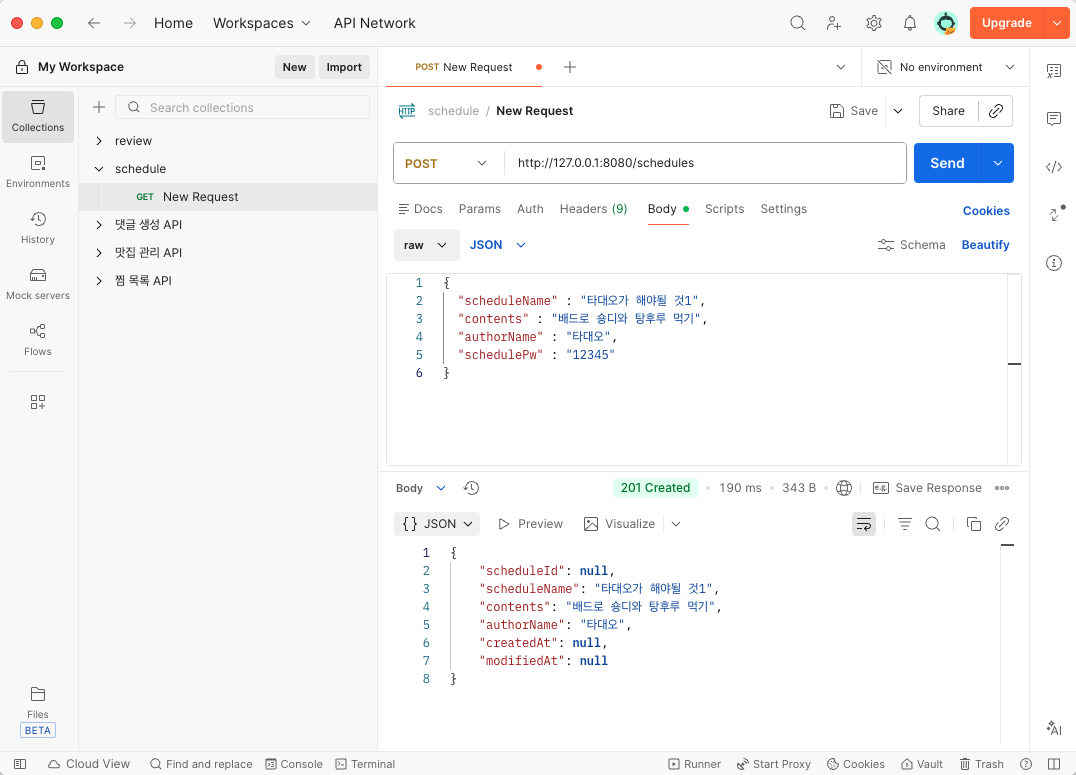
Task: Open the Environments sidebar panel
Action: (x=38, y=172)
